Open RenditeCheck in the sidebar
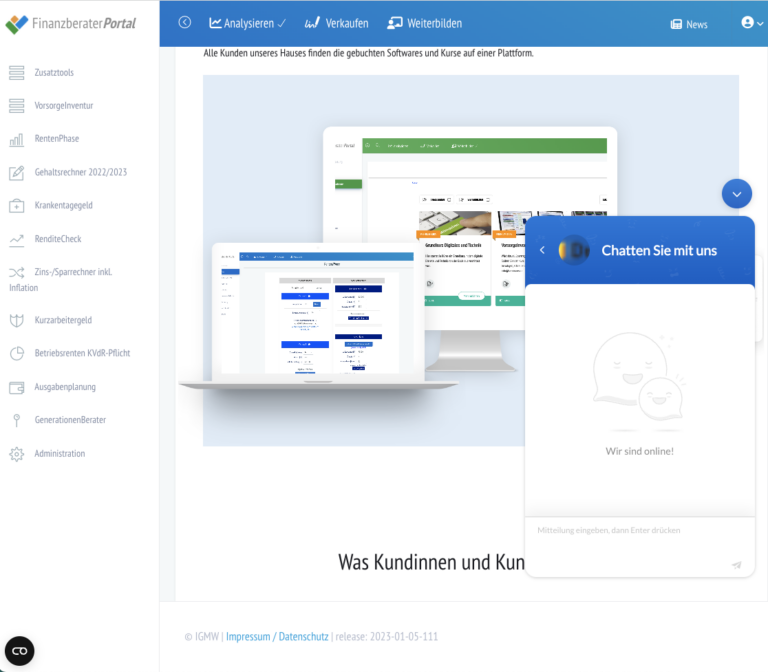The width and height of the screenshot is (768, 672). point(58,239)
